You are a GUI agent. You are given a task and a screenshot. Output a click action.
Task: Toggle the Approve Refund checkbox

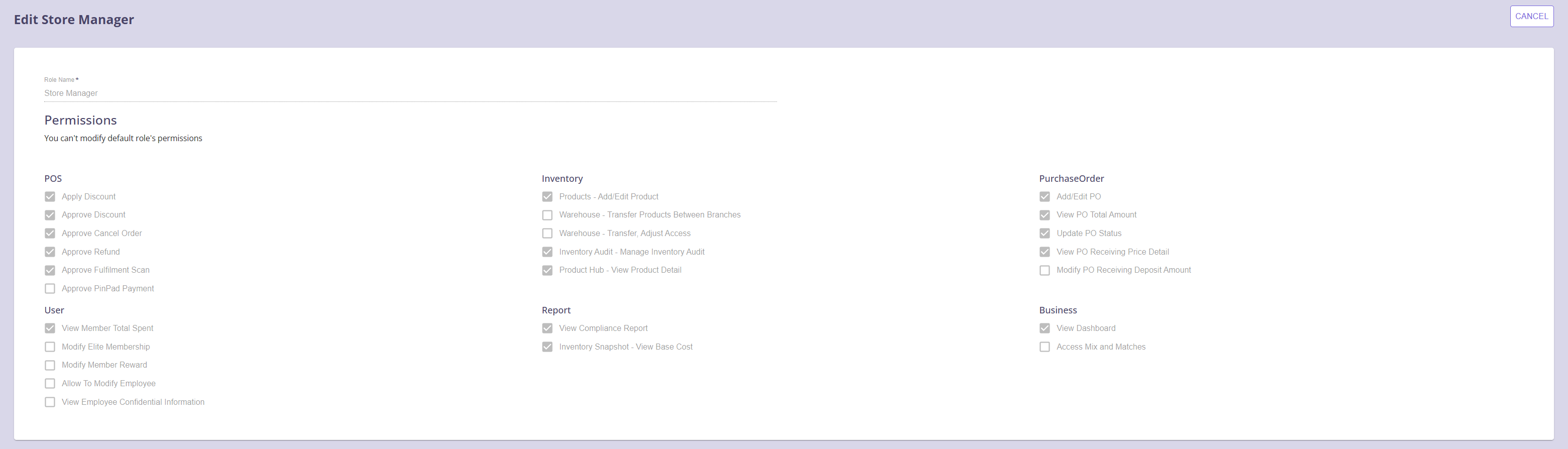point(50,252)
